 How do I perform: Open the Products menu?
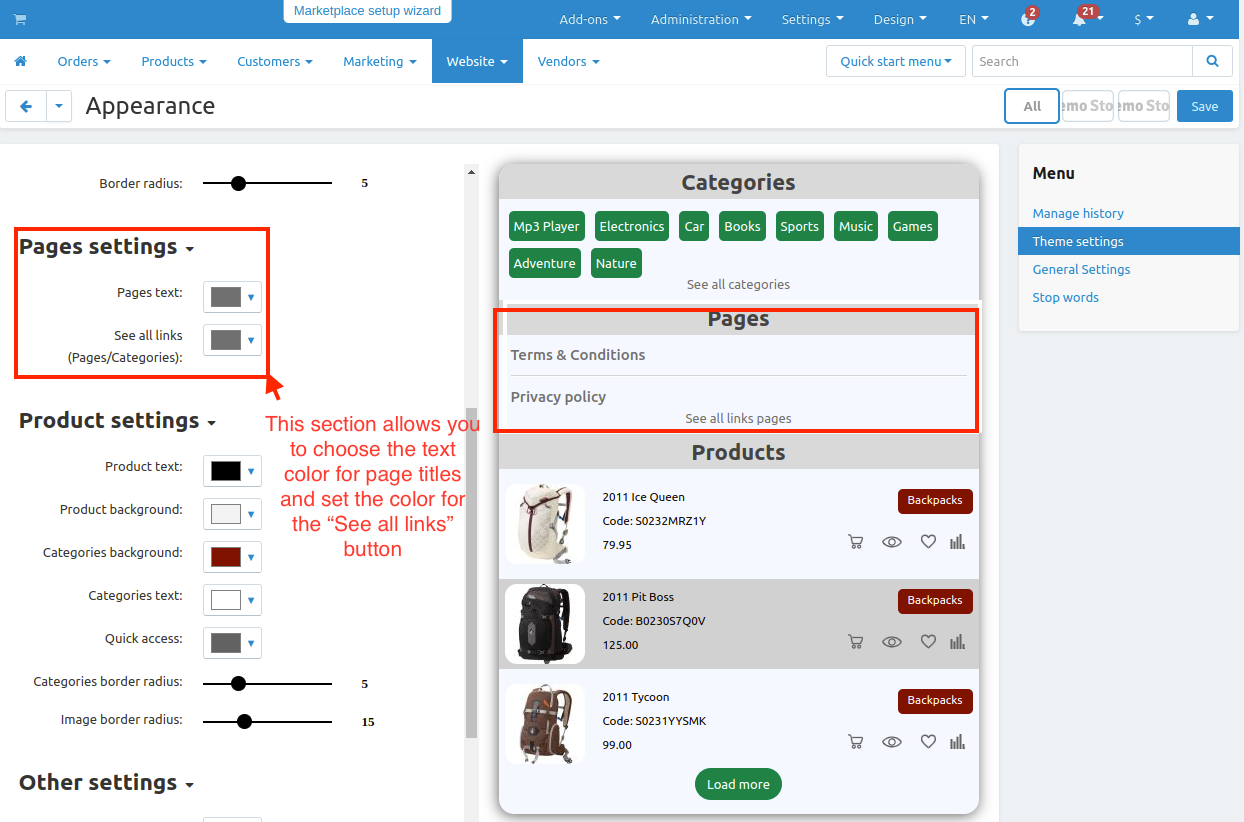173,61
